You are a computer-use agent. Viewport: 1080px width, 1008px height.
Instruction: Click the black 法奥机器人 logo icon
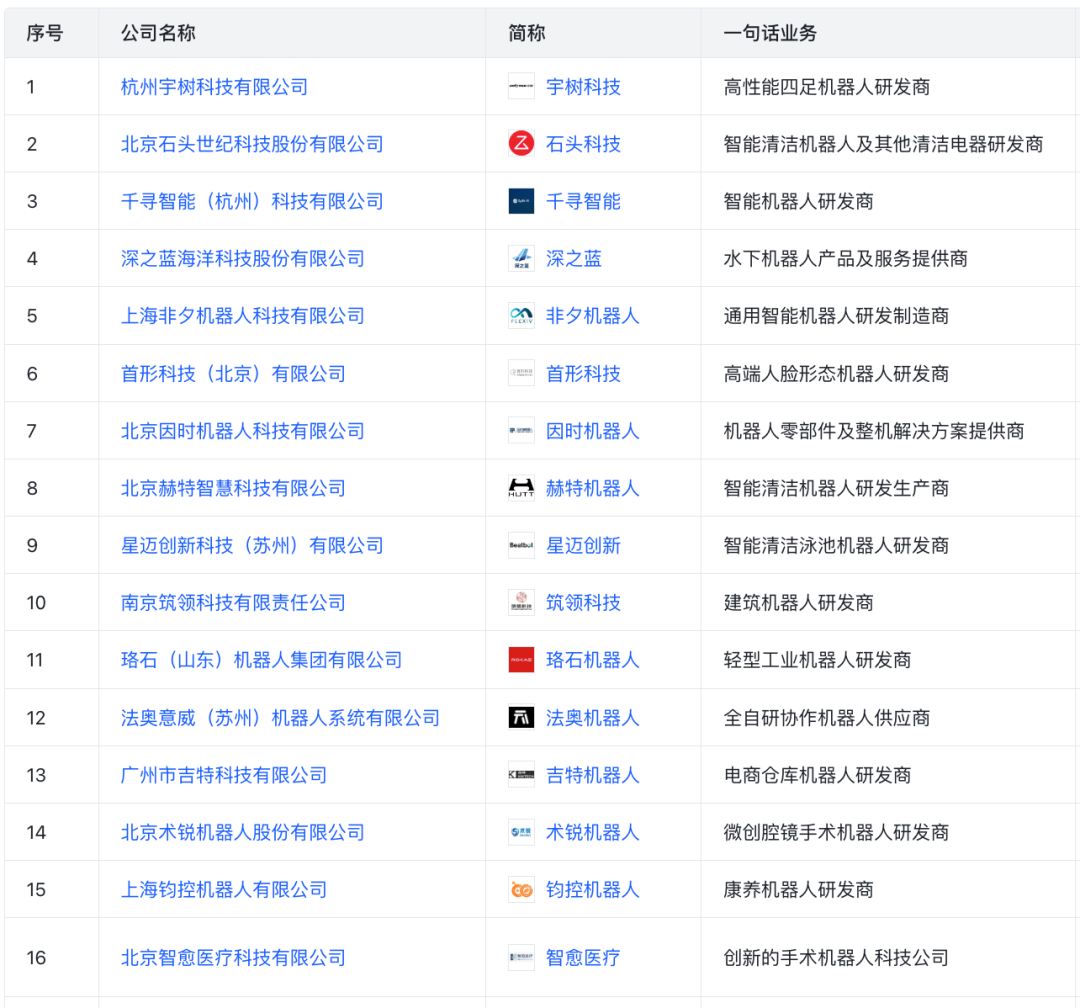pyautogui.click(x=521, y=717)
